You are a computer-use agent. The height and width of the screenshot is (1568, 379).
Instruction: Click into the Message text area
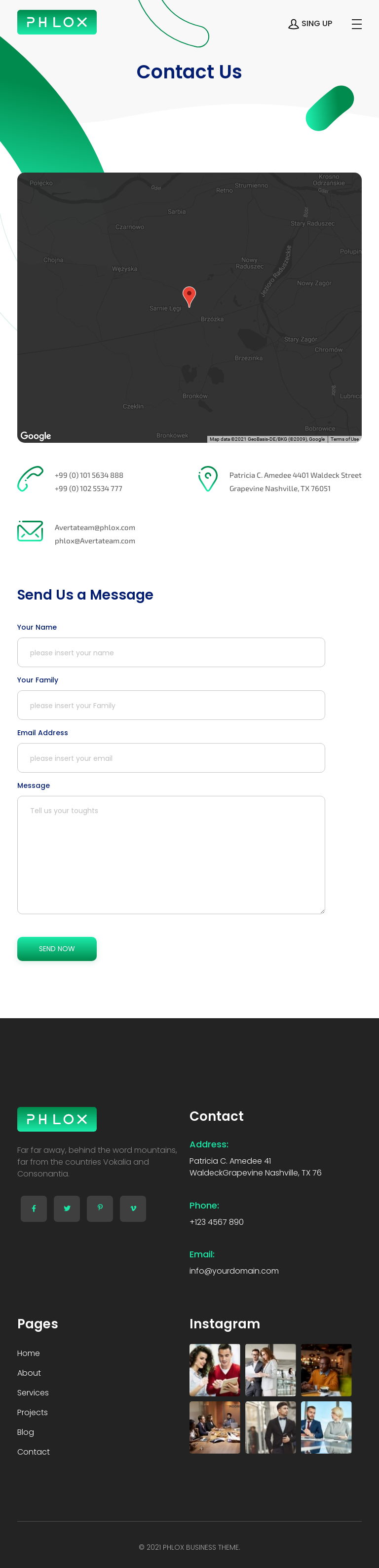[x=171, y=854]
